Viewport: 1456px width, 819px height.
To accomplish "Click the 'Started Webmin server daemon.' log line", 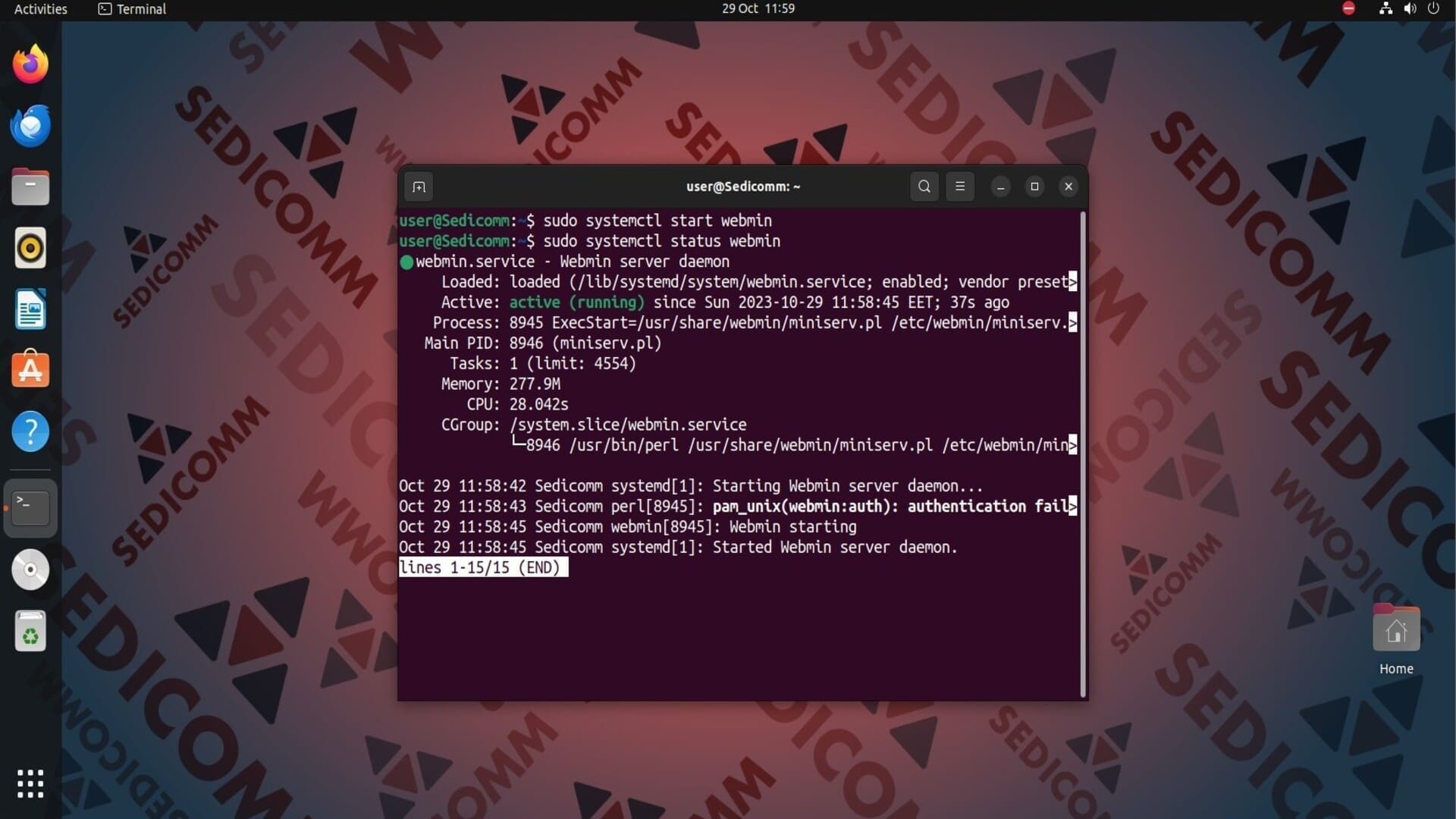I will click(x=678, y=548).
